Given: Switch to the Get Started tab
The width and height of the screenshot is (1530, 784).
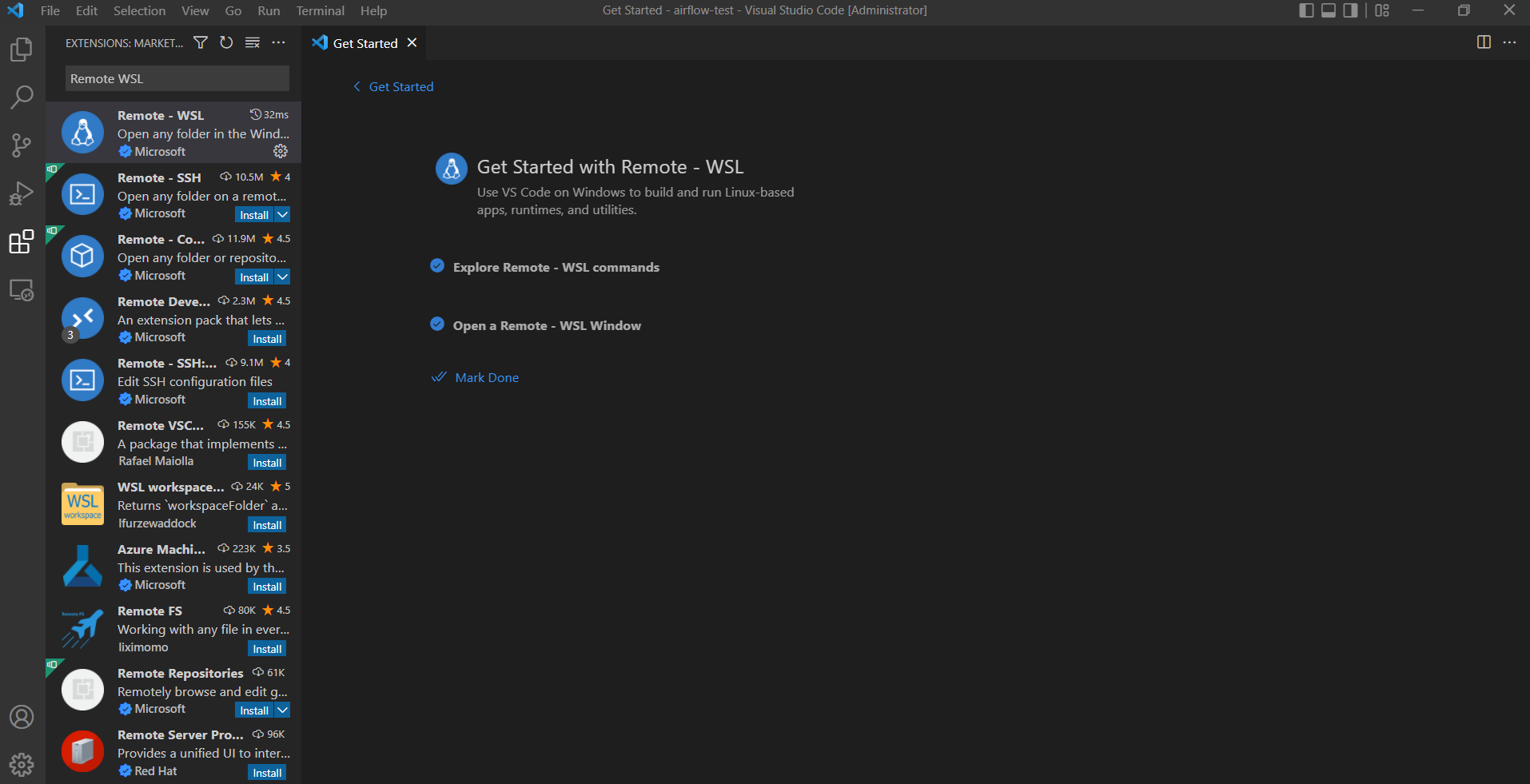Looking at the screenshot, I should point(365,43).
